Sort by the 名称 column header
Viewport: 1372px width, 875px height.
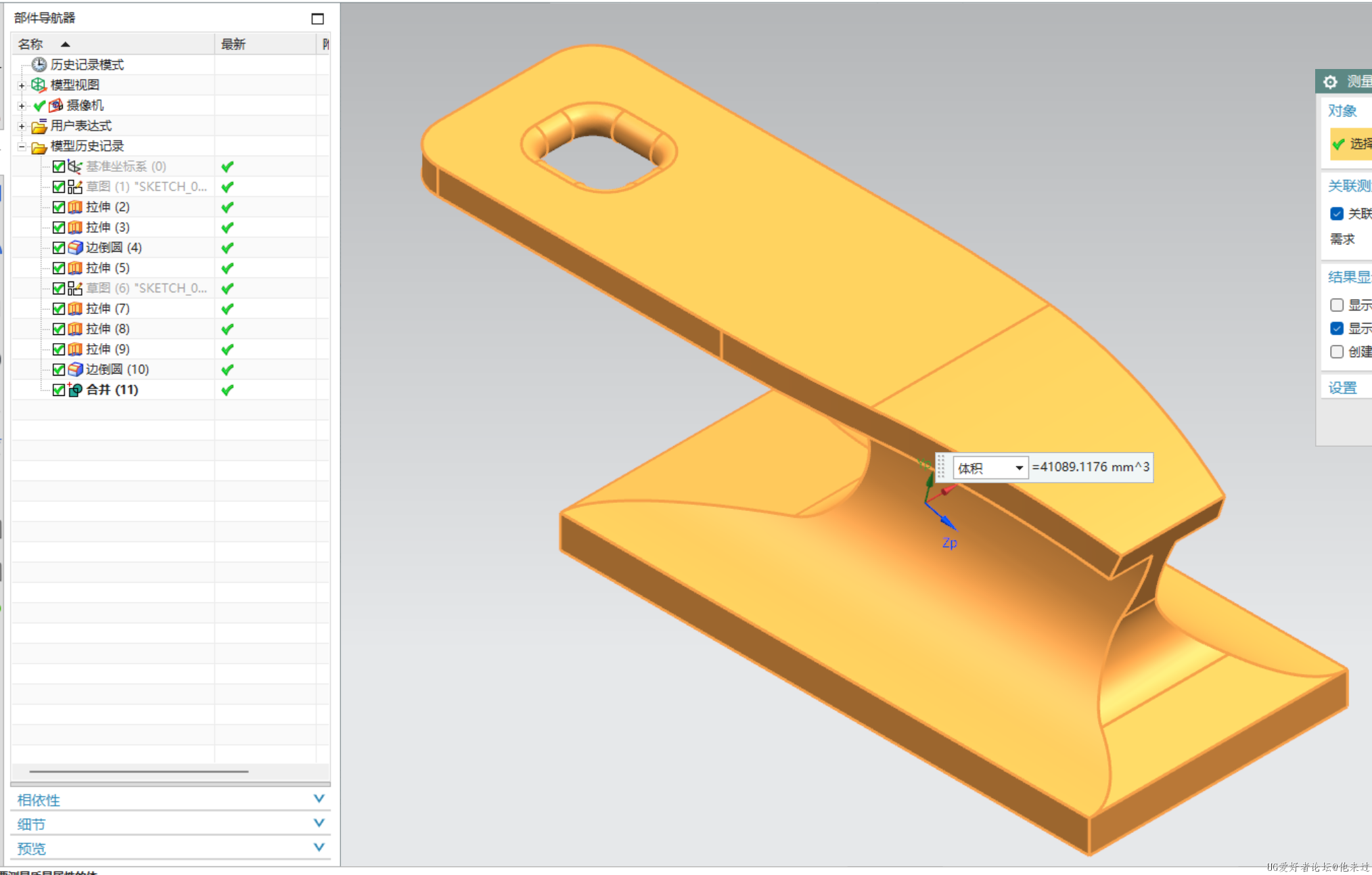[x=113, y=44]
